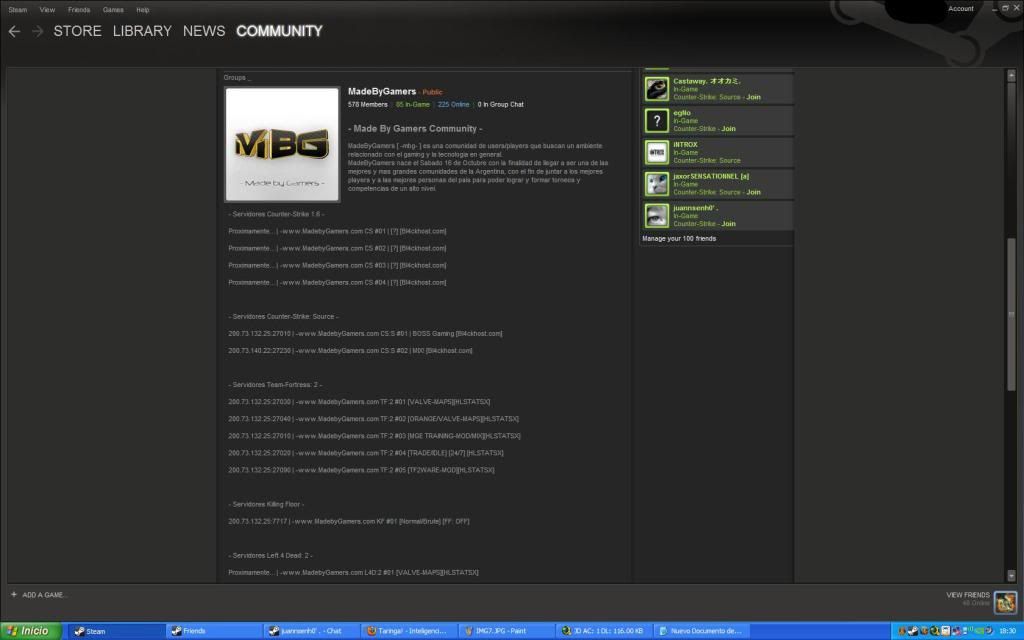The width and height of the screenshot is (1024, 640).
Task: Click the 0 In Group Chat count
Action: coord(500,104)
